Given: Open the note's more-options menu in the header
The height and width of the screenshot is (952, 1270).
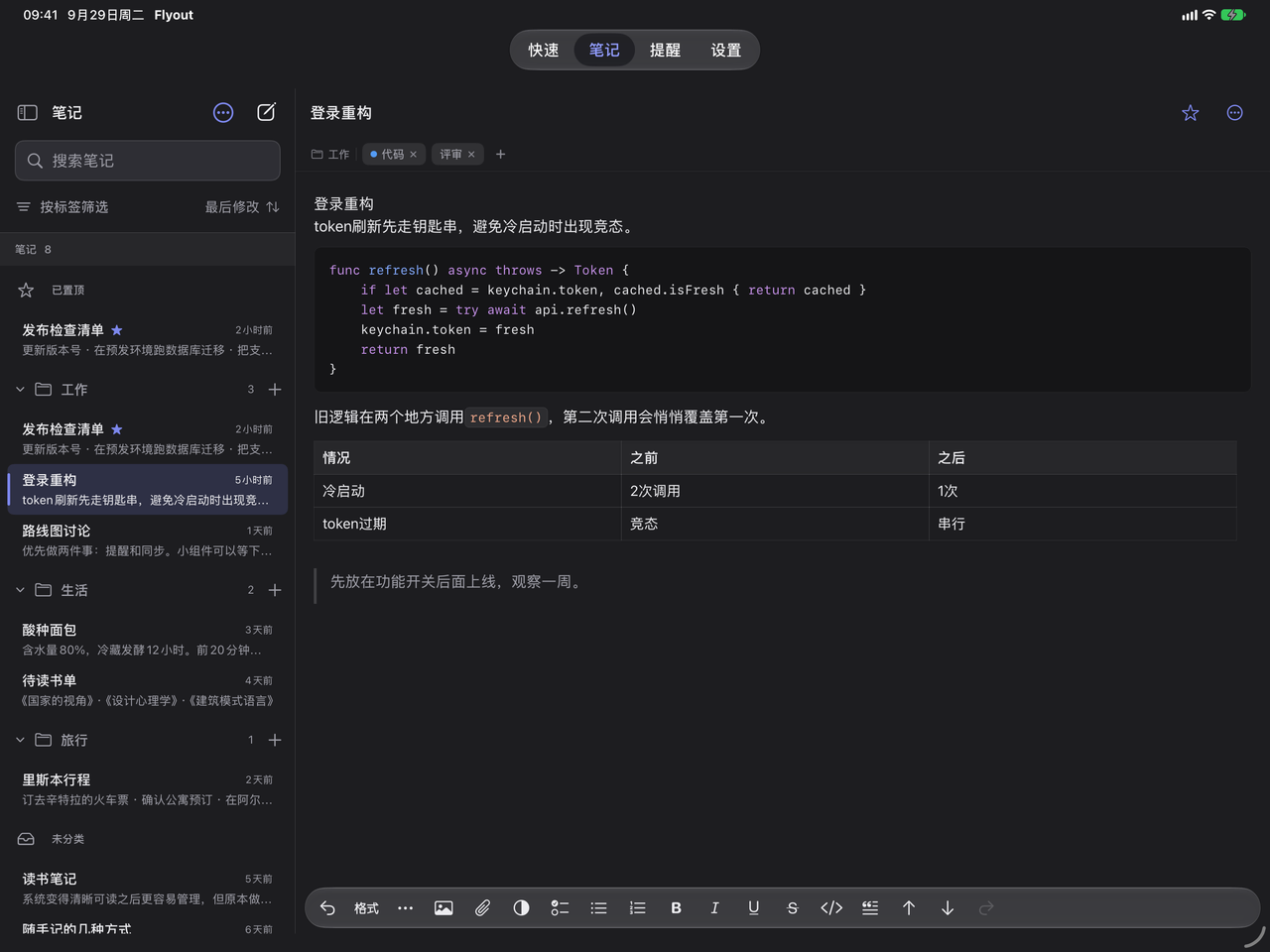Looking at the screenshot, I should coord(1234,113).
